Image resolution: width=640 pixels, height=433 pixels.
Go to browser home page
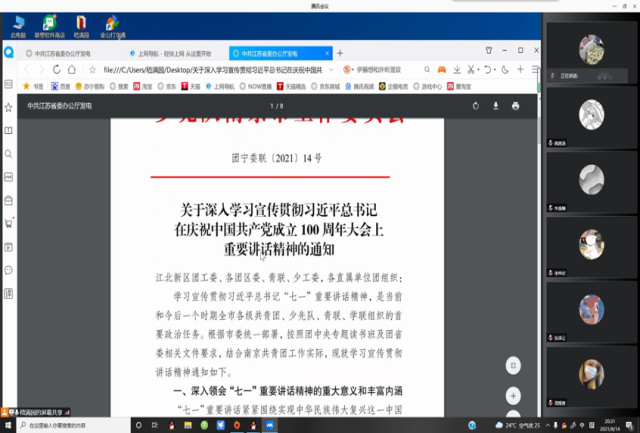click(x=72, y=70)
